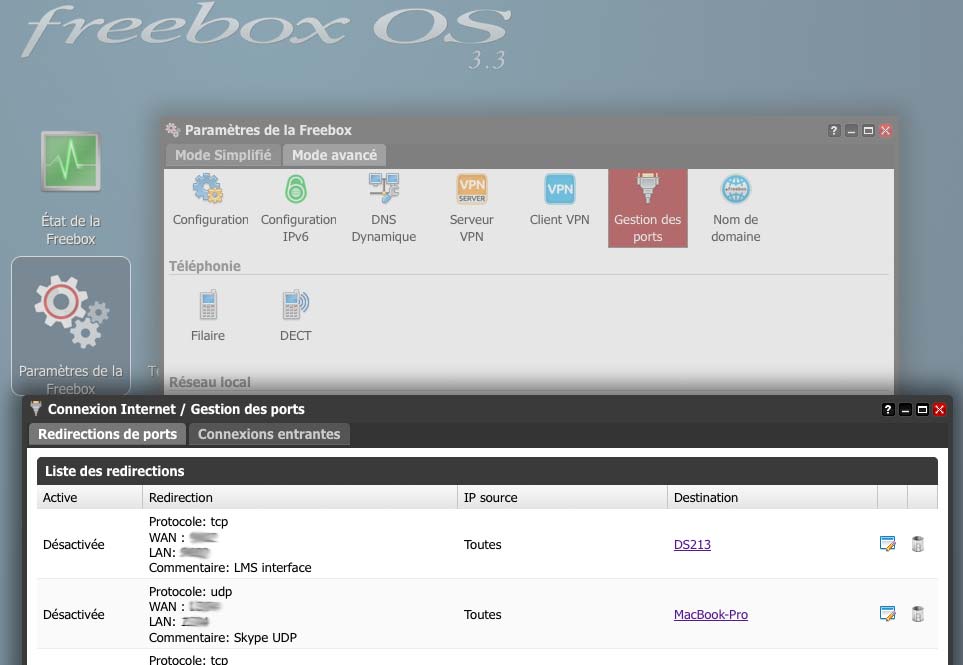Sort by the IP source column header
This screenshot has width=963, height=665.
pos(490,497)
